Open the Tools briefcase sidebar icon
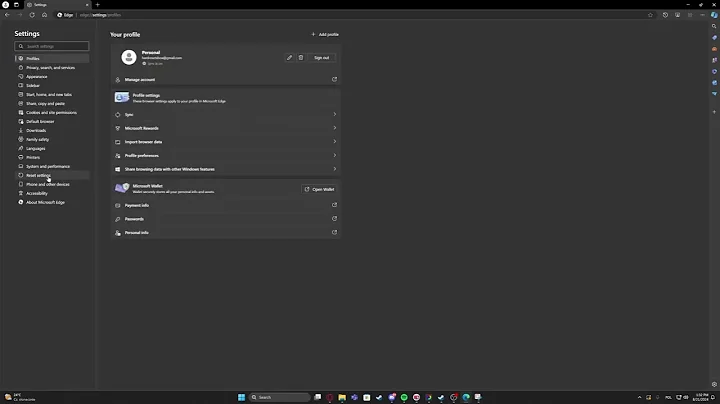 coord(714,49)
